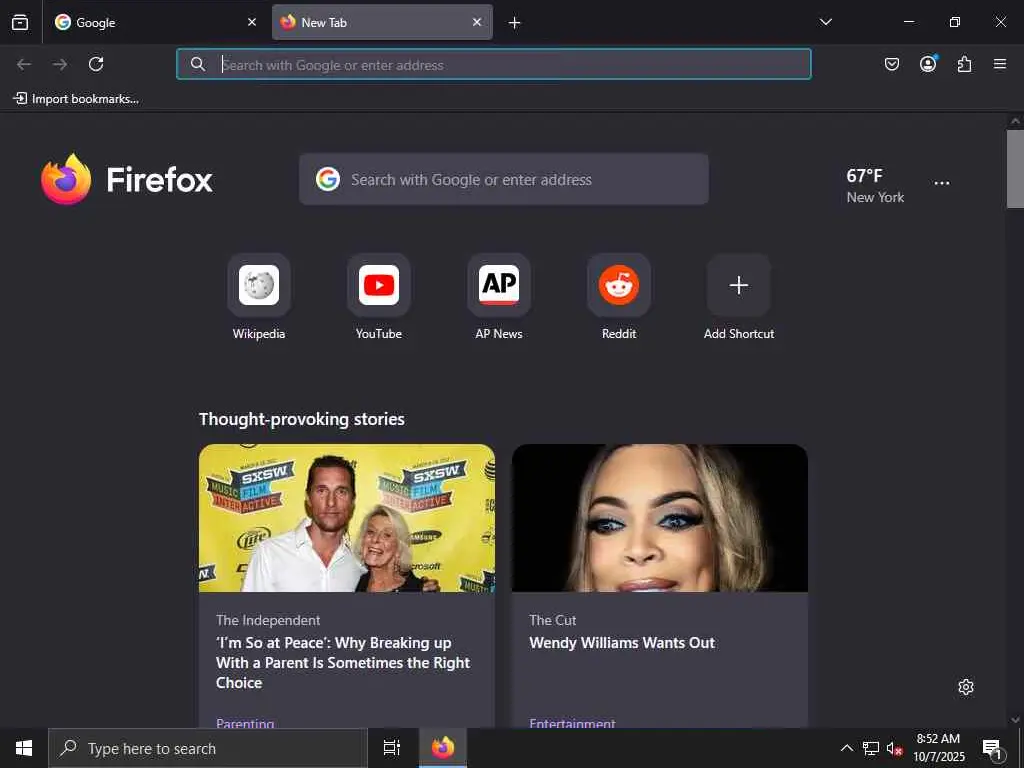Open the muted volume tray icon

895,748
